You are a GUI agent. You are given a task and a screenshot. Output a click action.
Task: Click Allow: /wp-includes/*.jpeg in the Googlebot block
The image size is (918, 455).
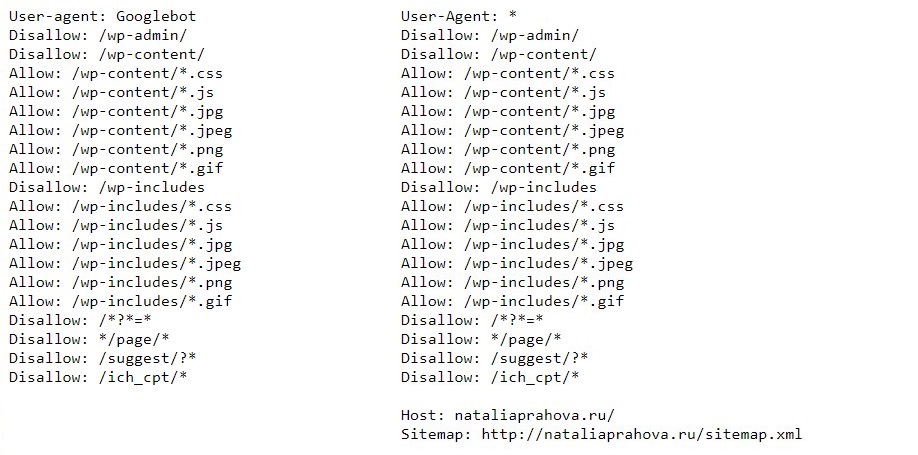125,263
